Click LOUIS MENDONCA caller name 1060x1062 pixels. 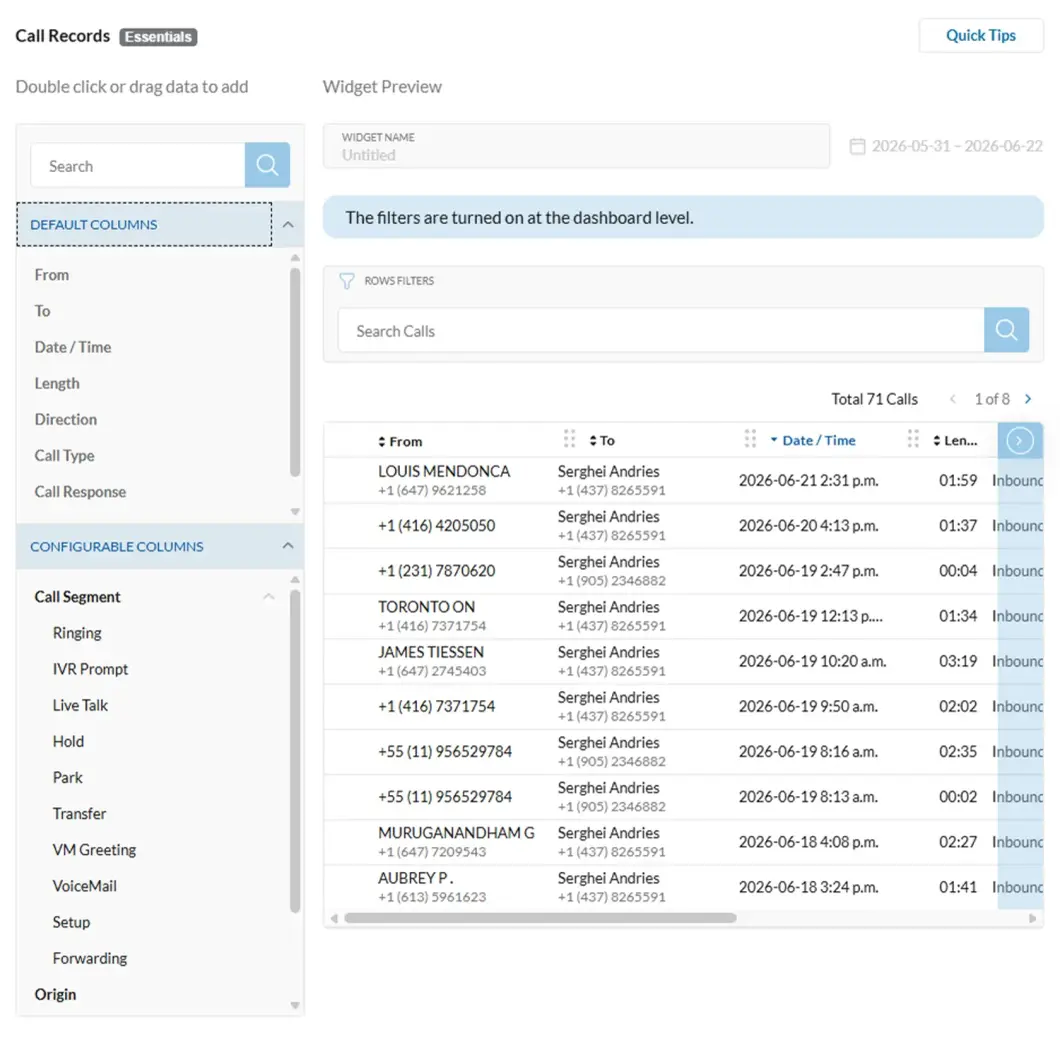(x=444, y=471)
